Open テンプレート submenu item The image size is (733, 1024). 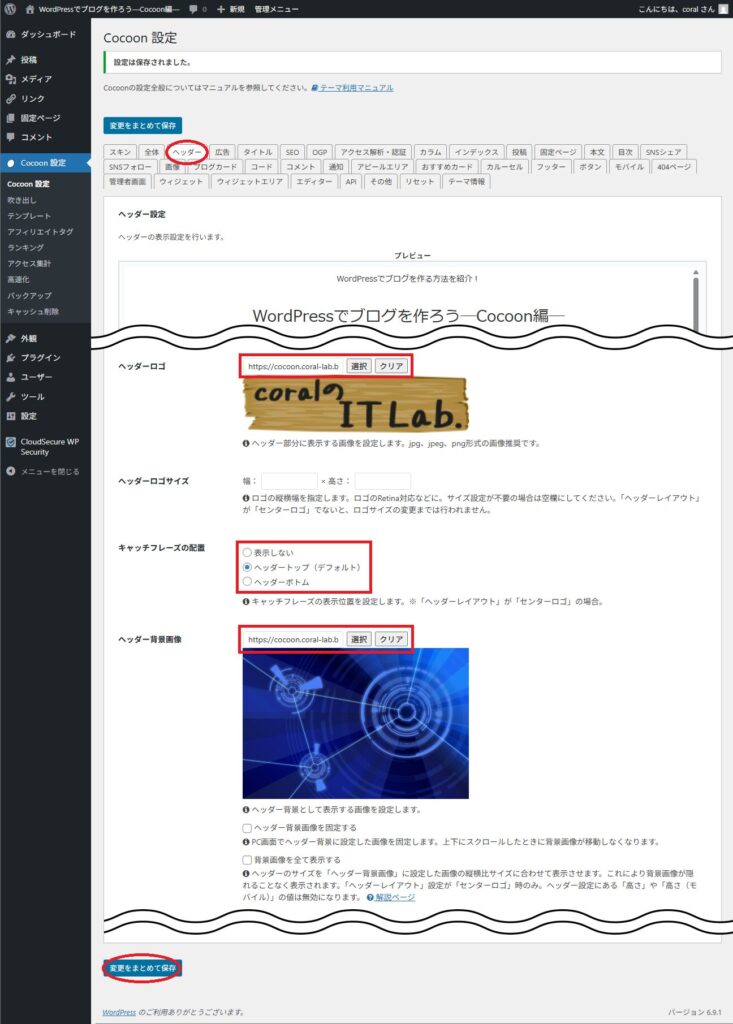point(29,216)
